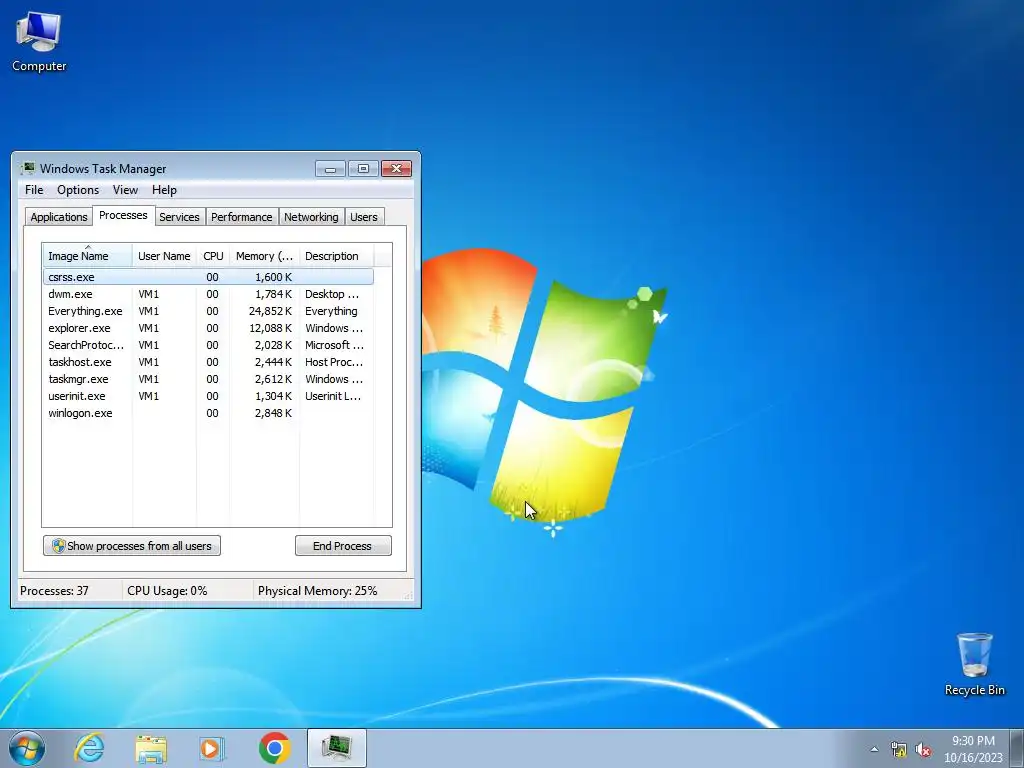
Task: Click the CPU Usage: 0% status entry
Action: pos(167,590)
